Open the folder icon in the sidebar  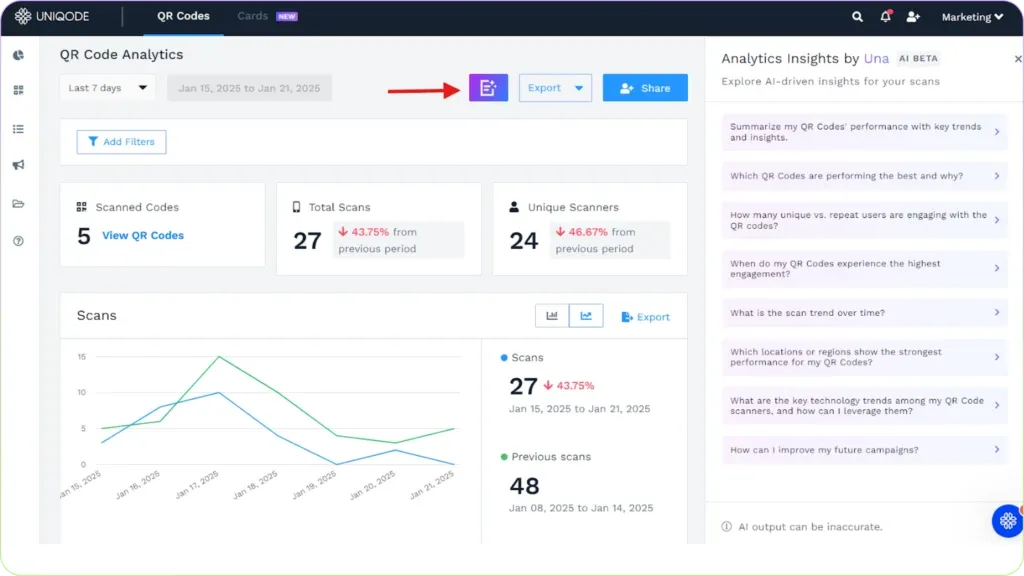click(18, 204)
